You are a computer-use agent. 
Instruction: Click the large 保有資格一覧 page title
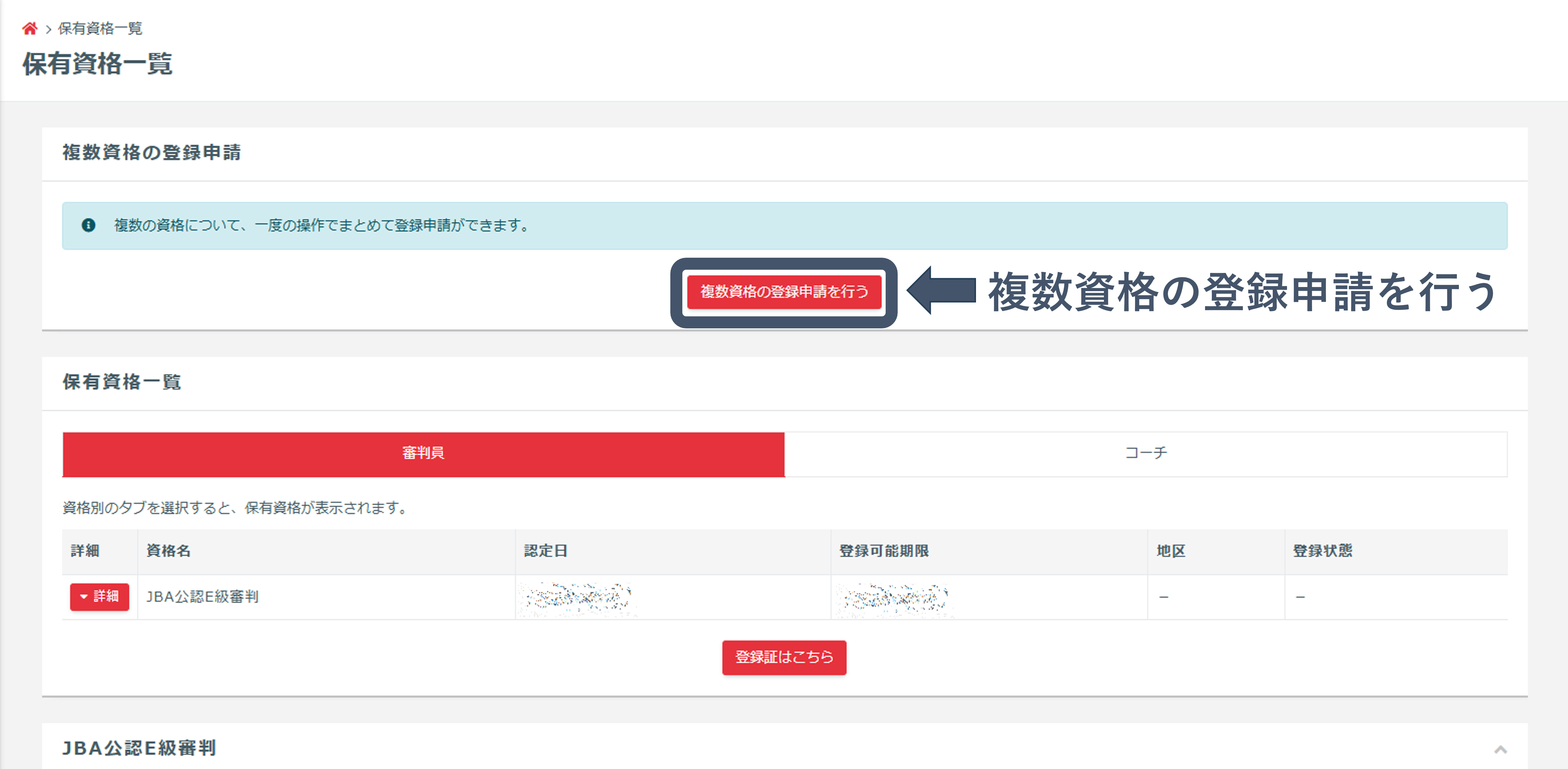coord(97,64)
